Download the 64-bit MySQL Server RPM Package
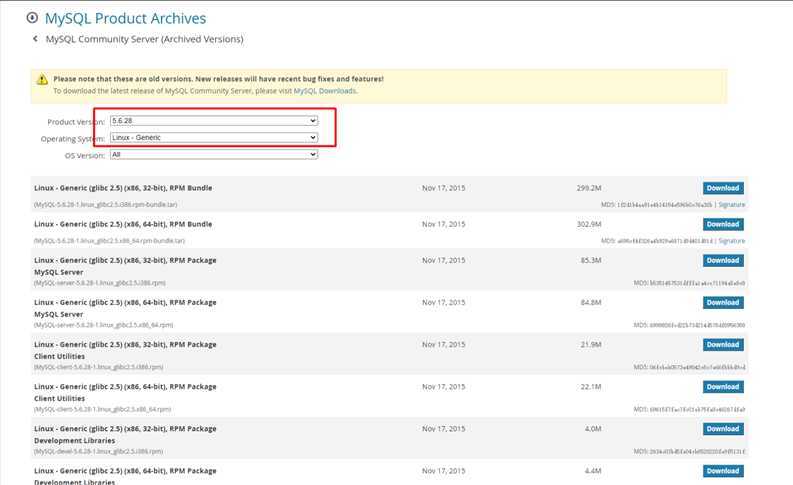The height and width of the screenshot is (485, 793). (x=723, y=302)
